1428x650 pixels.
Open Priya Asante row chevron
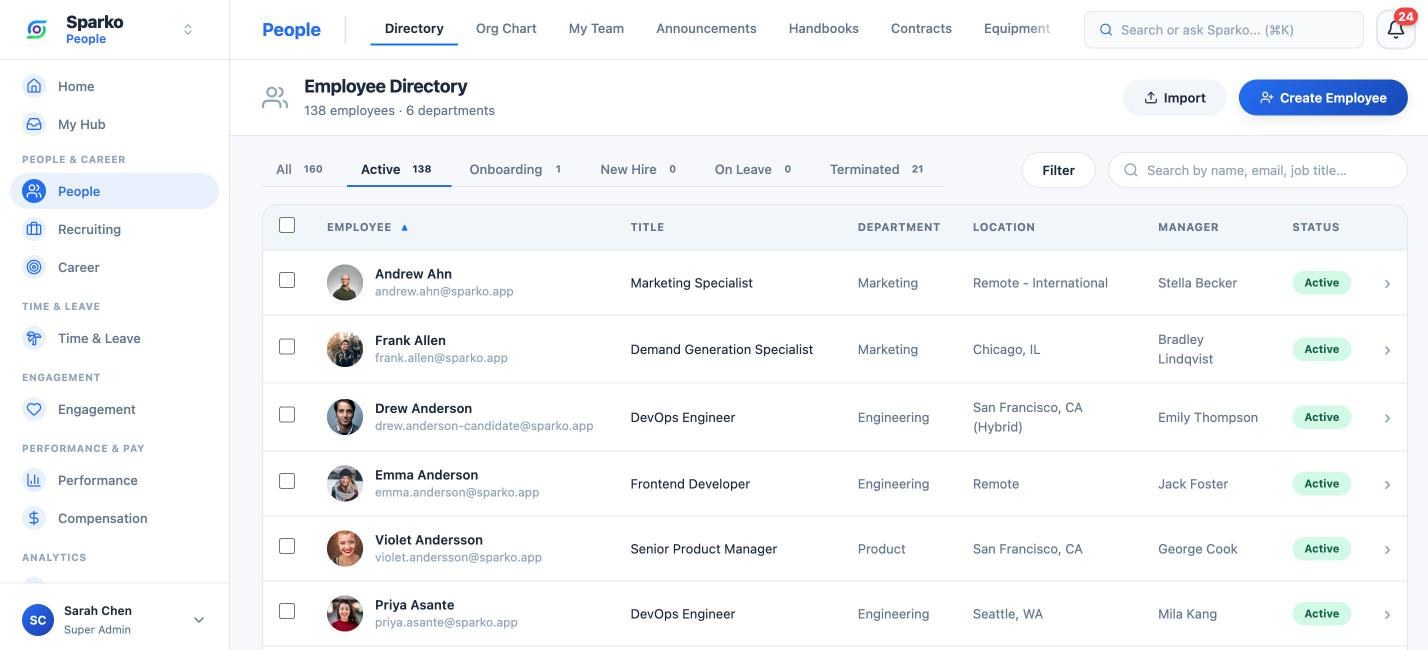1387,615
